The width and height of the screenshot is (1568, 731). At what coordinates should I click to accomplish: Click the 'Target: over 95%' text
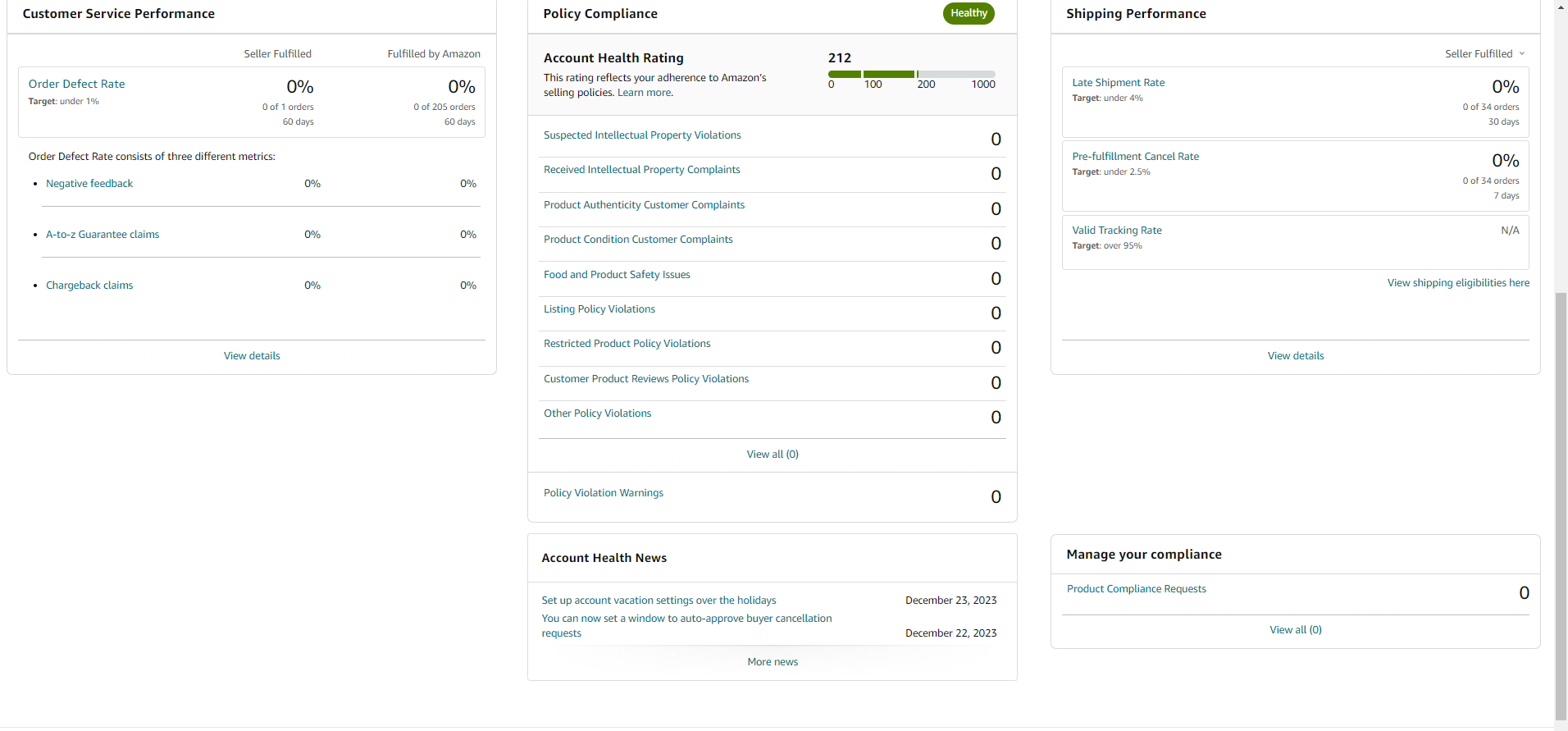coord(1107,246)
